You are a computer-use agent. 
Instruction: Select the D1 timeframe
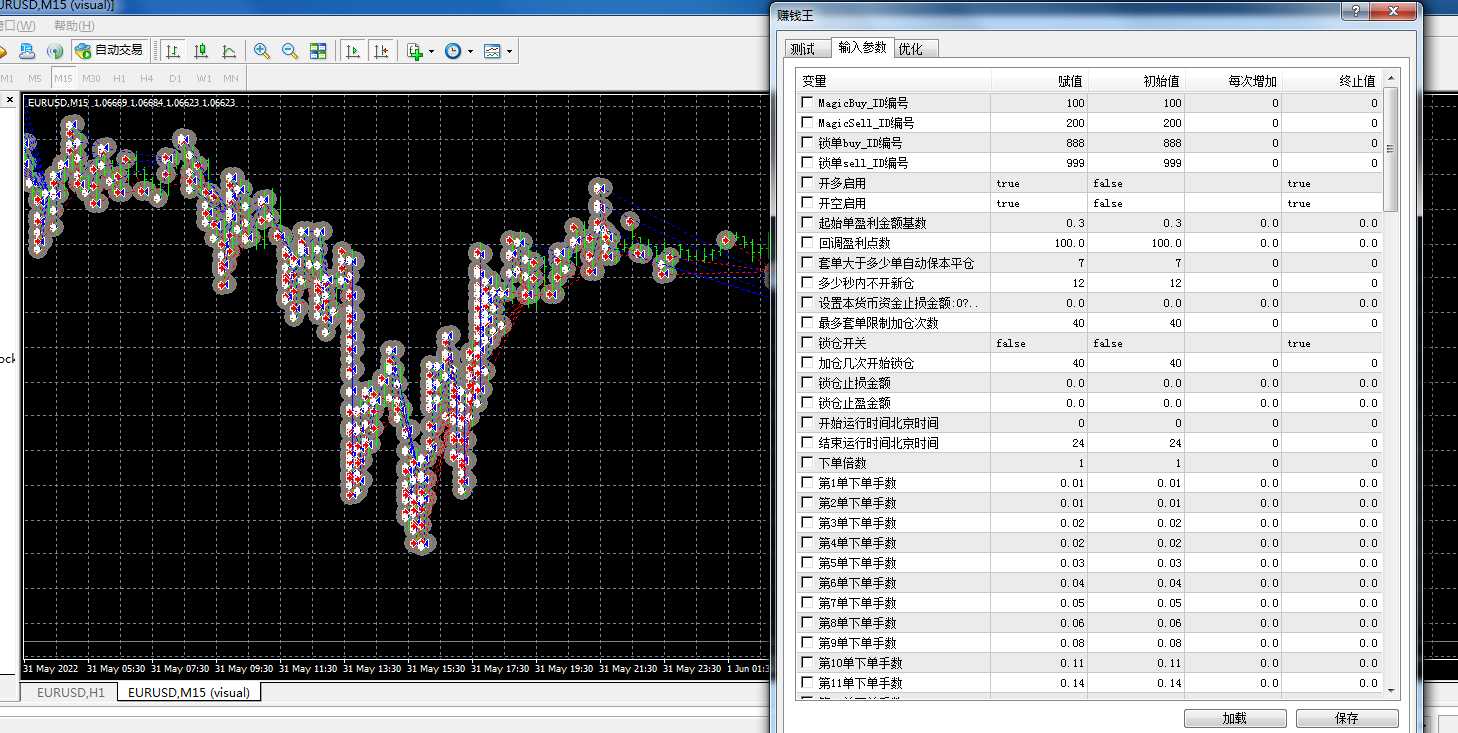pos(175,78)
